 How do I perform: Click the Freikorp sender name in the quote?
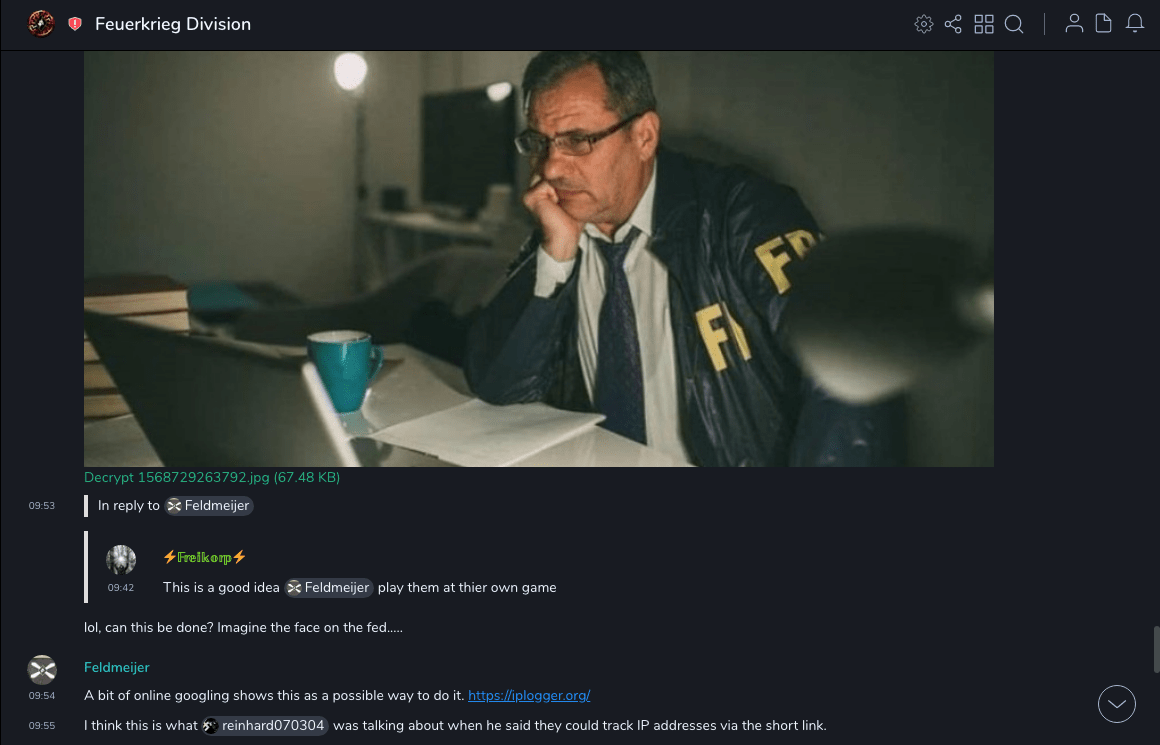pyautogui.click(x=204, y=557)
